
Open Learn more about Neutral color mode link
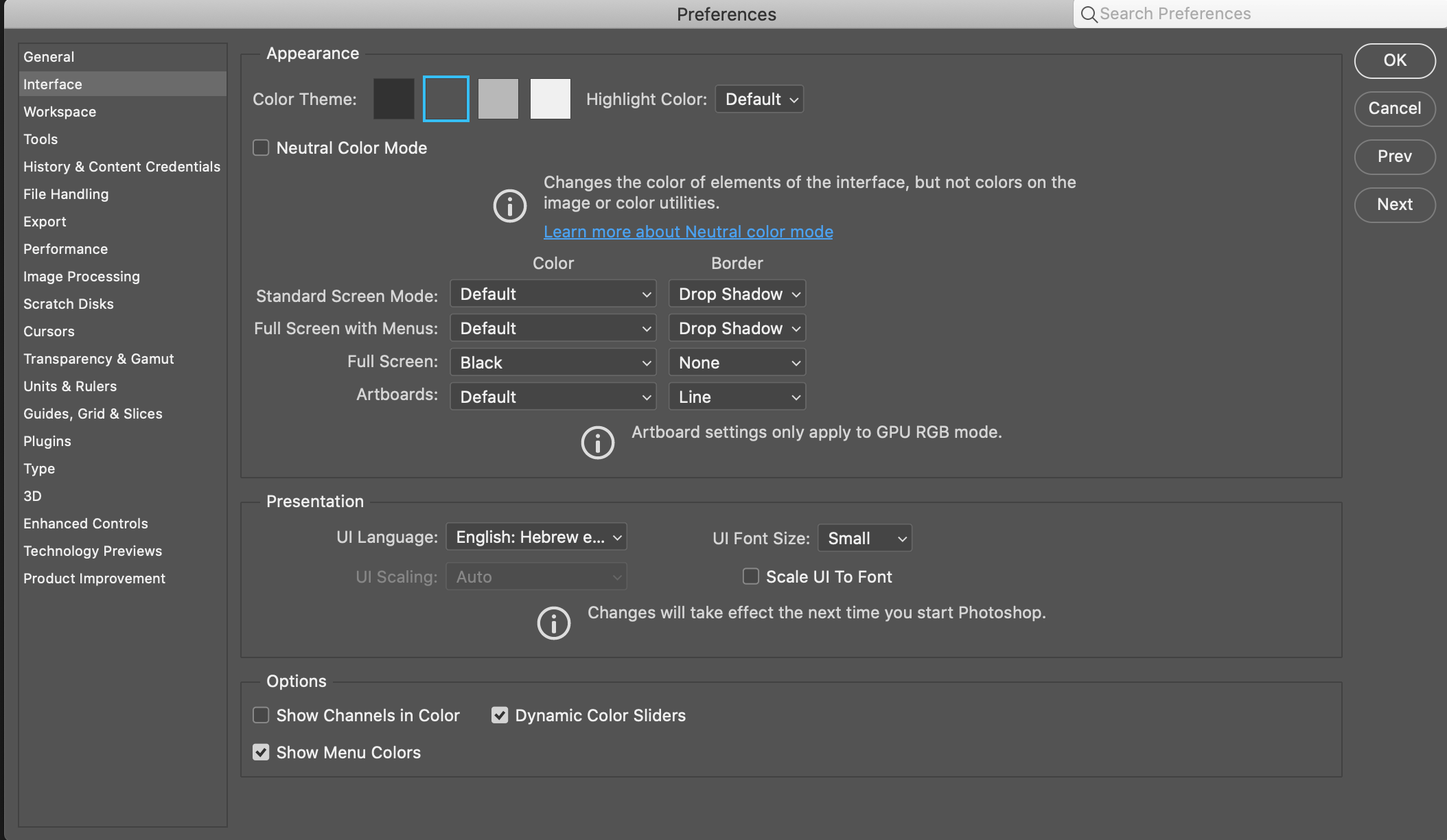[x=688, y=232]
